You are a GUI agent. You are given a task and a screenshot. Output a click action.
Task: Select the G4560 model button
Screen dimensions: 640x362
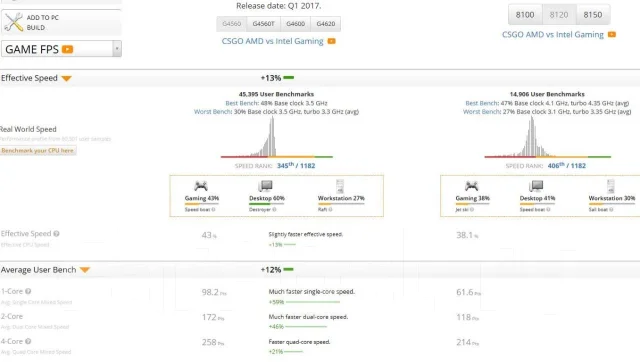tap(231, 24)
